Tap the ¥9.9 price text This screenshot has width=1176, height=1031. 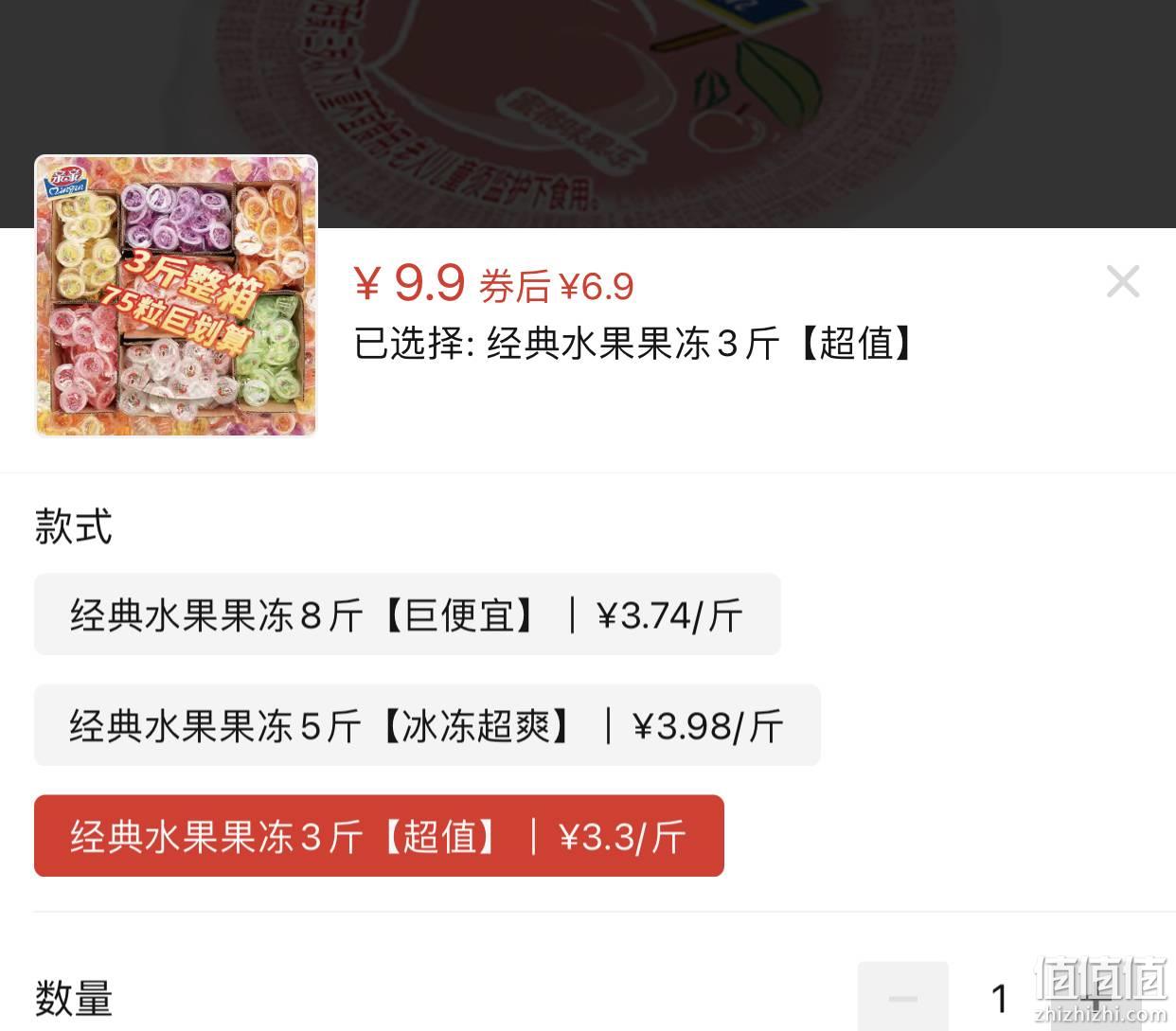410,282
